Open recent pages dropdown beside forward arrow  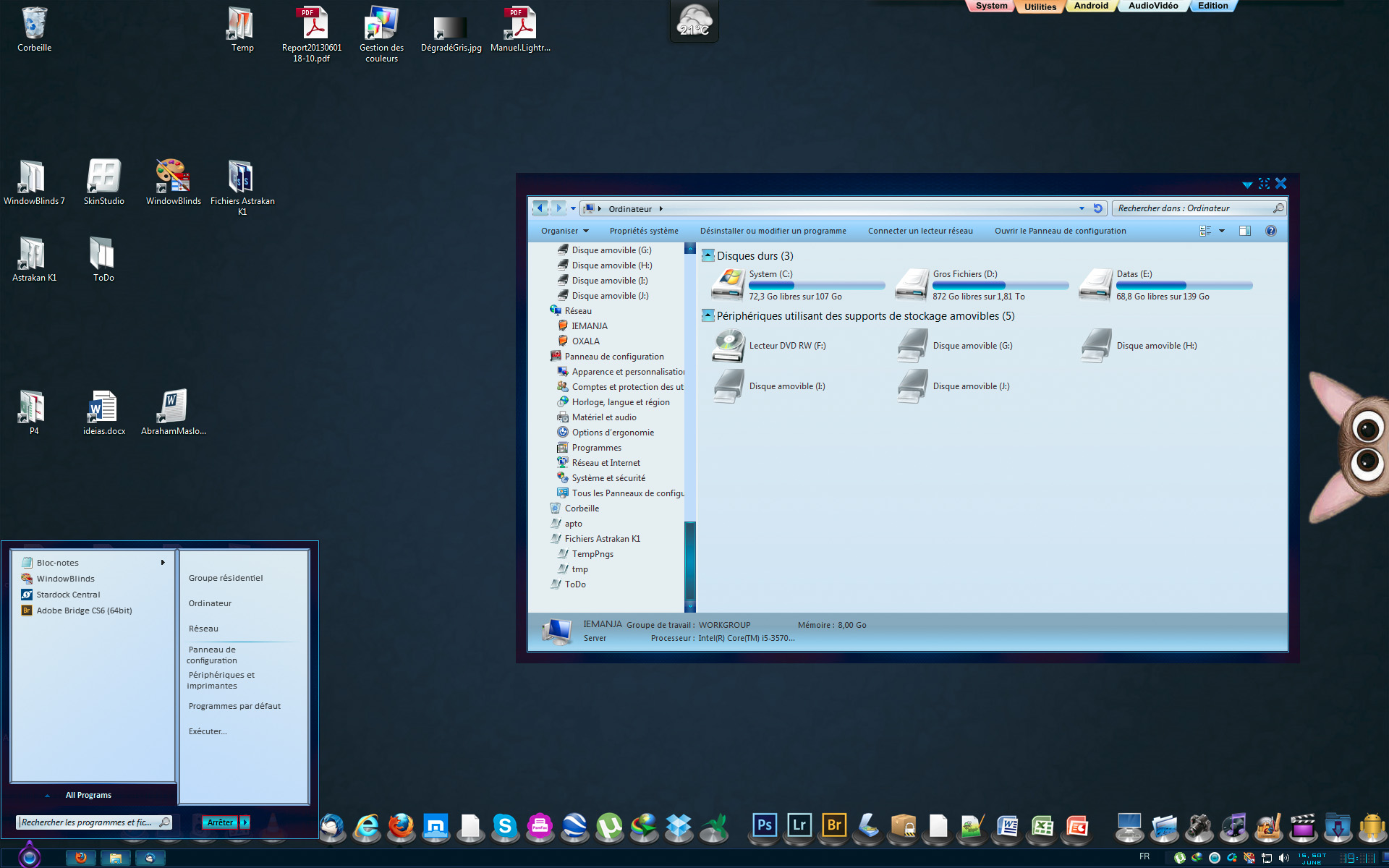coord(573,208)
